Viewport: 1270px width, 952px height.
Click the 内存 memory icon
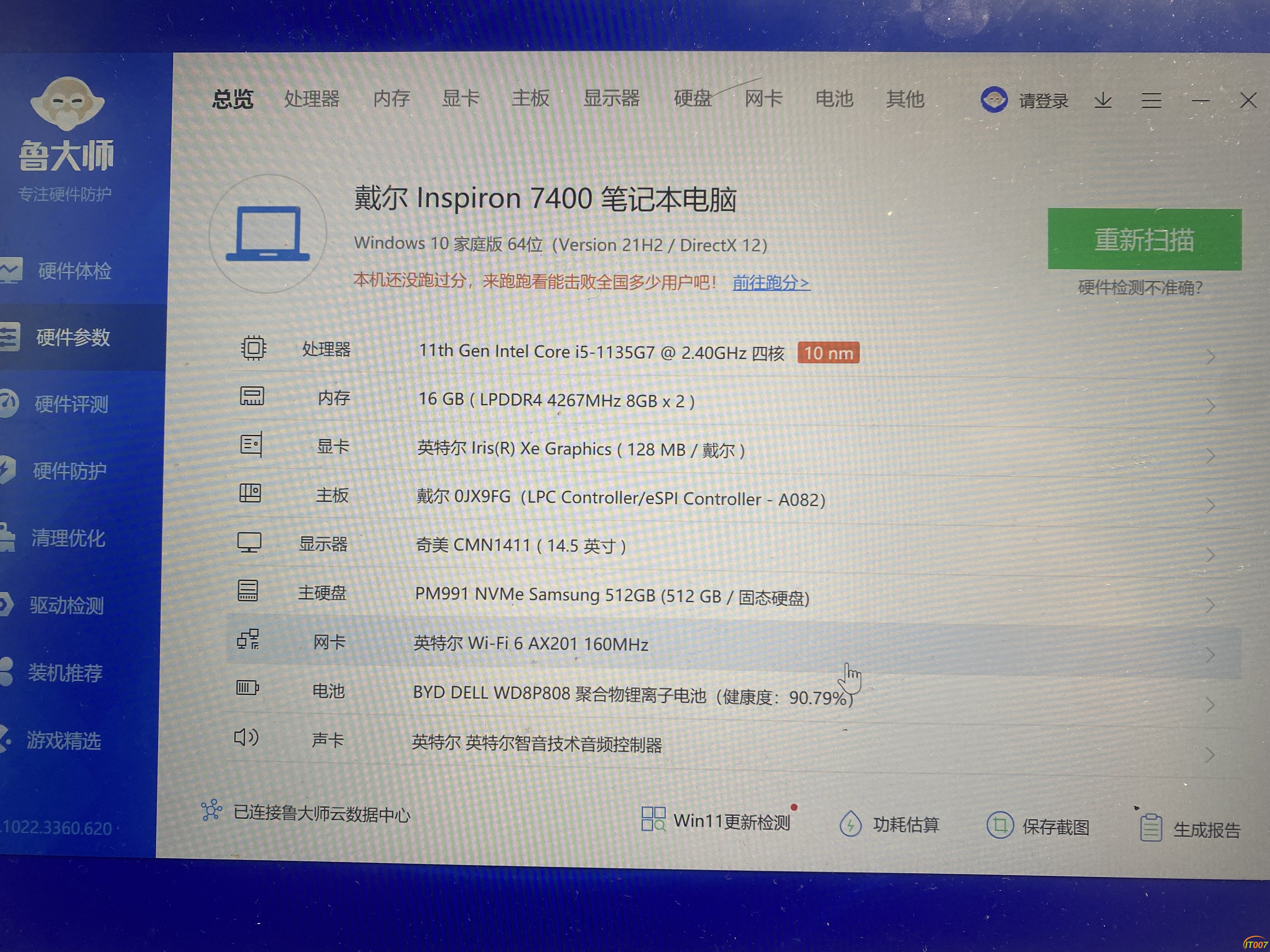click(x=252, y=396)
